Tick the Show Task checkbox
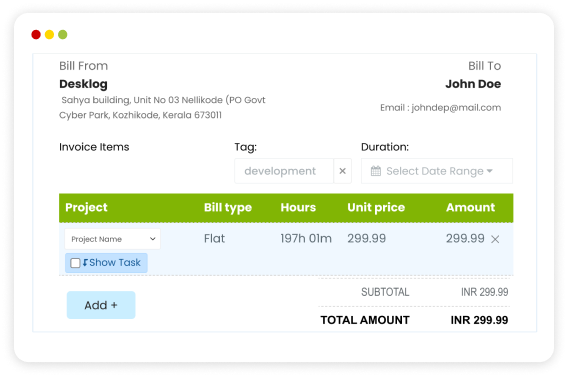The height and width of the screenshot is (378, 568). (75, 263)
